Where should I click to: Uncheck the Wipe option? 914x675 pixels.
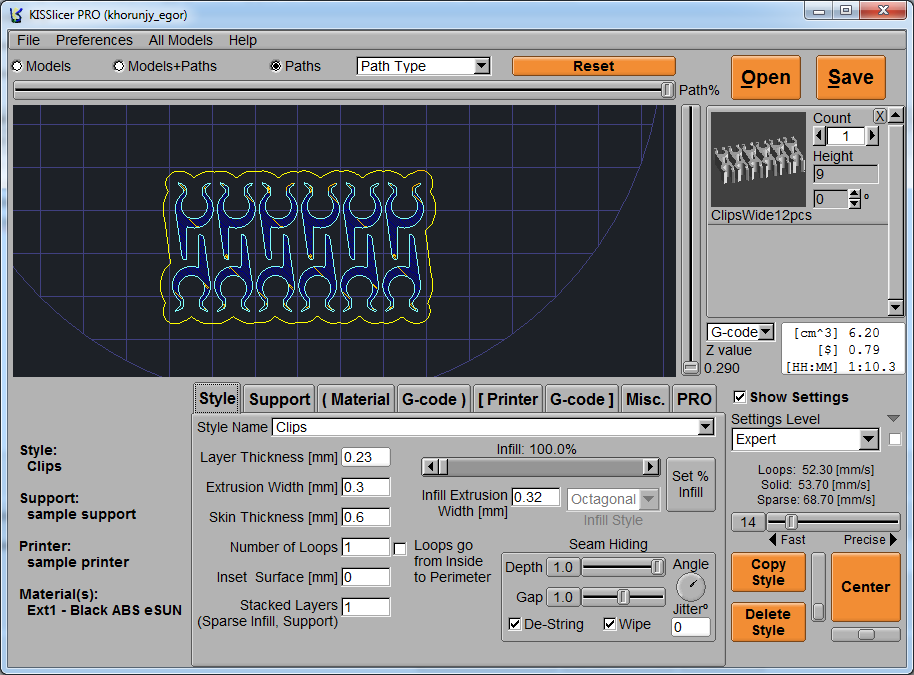point(610,625)
